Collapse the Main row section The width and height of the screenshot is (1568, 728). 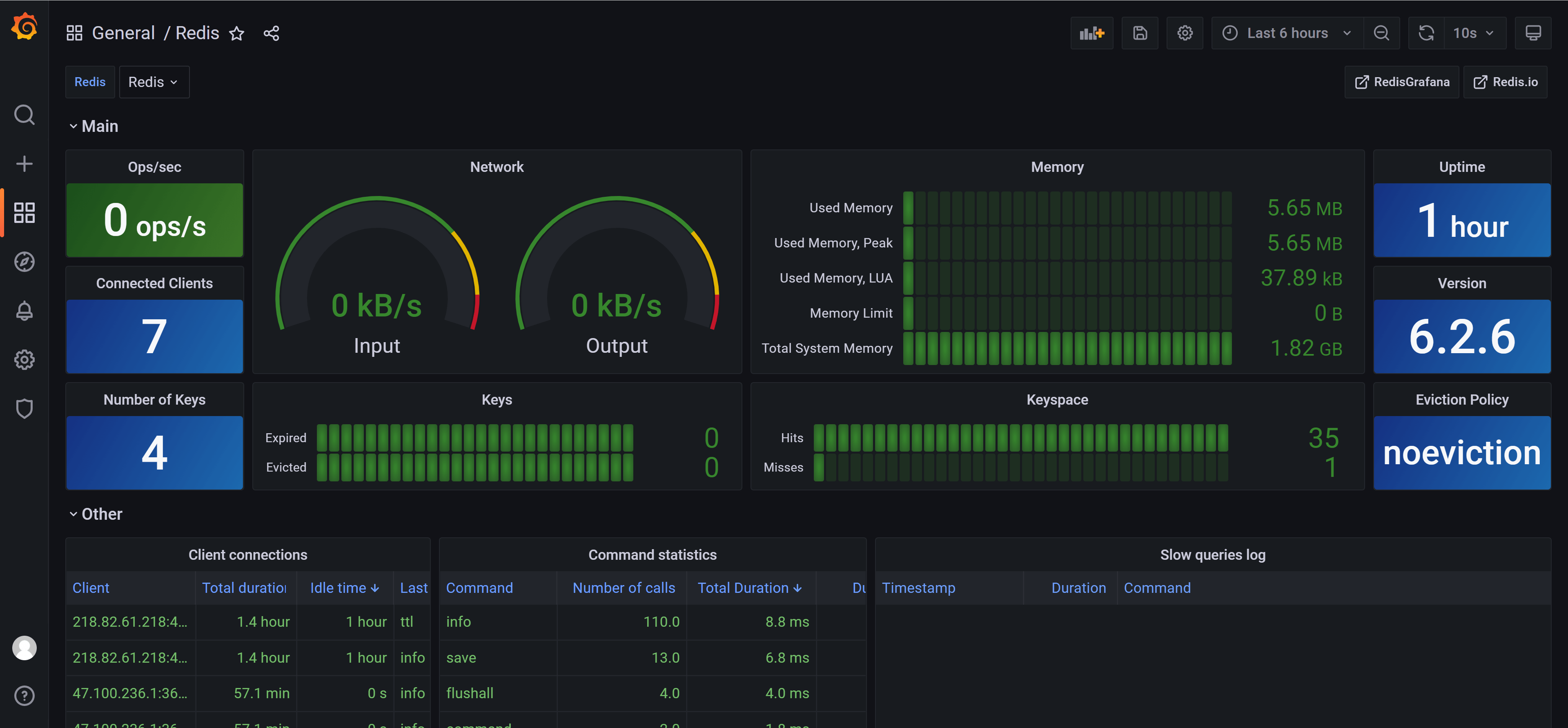(x=73, y=126)
